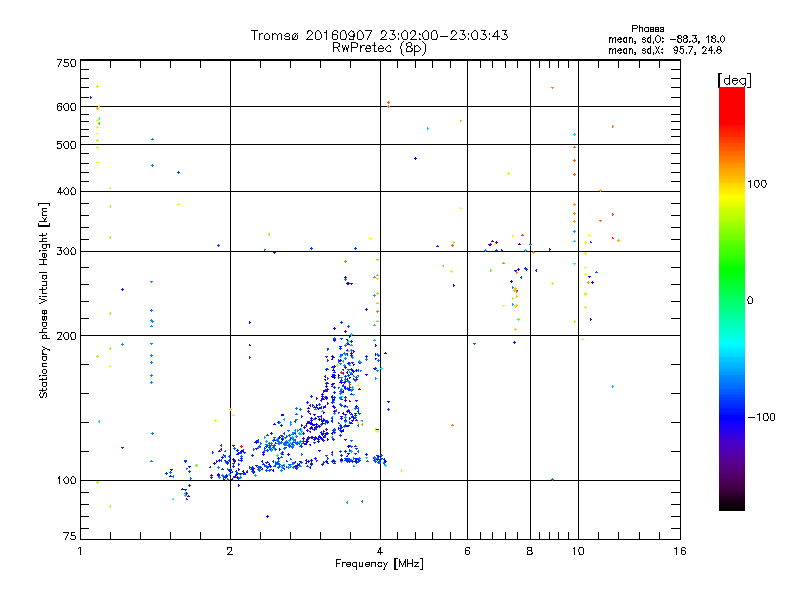Click the red top of color bar
Viewport: 800px width, 600px height.
(732, 102)
